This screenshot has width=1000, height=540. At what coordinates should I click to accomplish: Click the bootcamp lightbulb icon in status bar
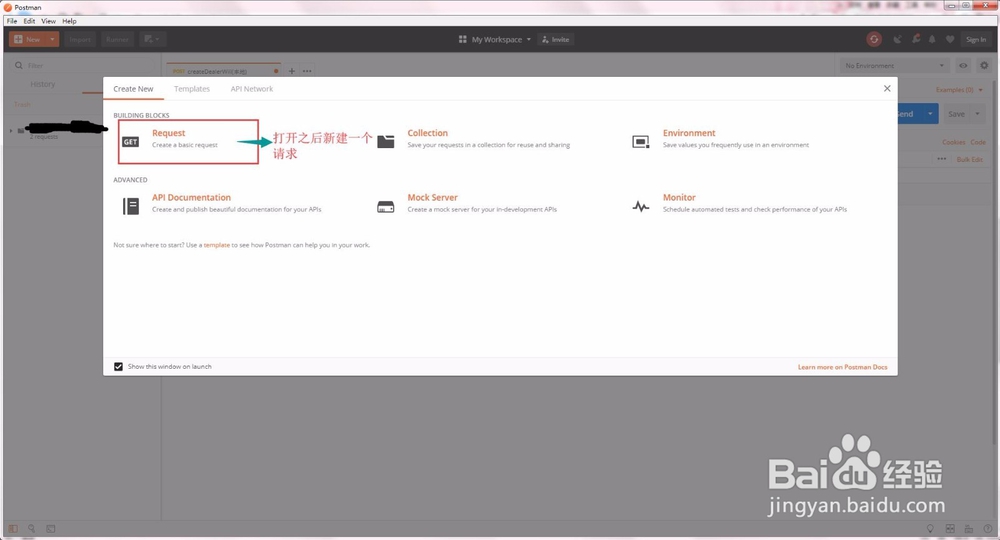930,529
